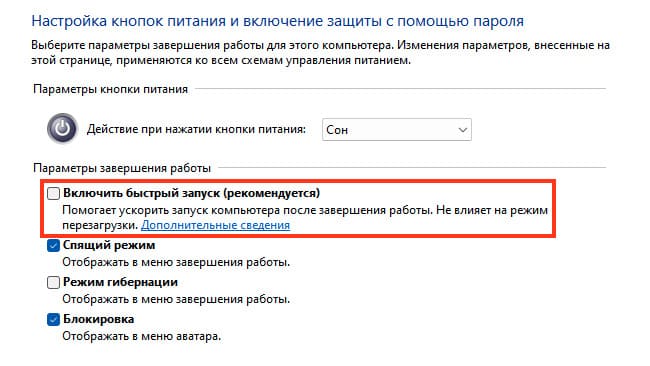Click the Отображать в меню аватара text

[x=142, y=336]
